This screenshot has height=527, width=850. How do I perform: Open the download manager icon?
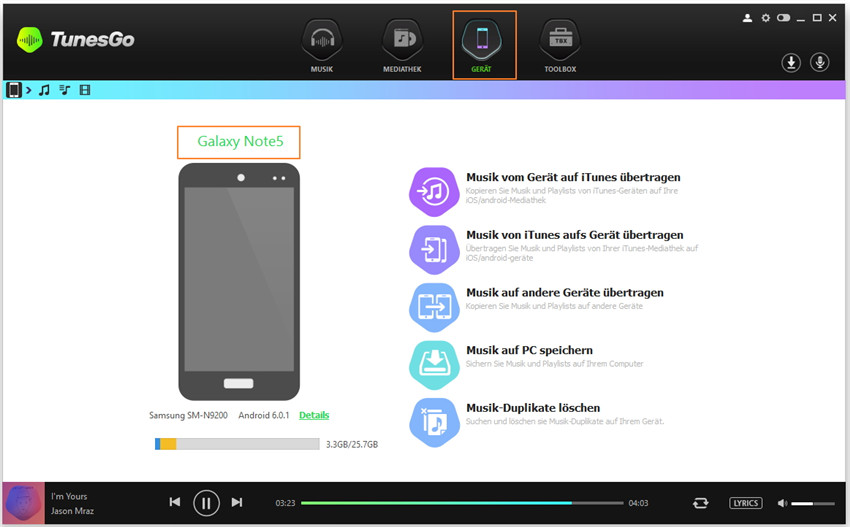(x=791, y=63)
